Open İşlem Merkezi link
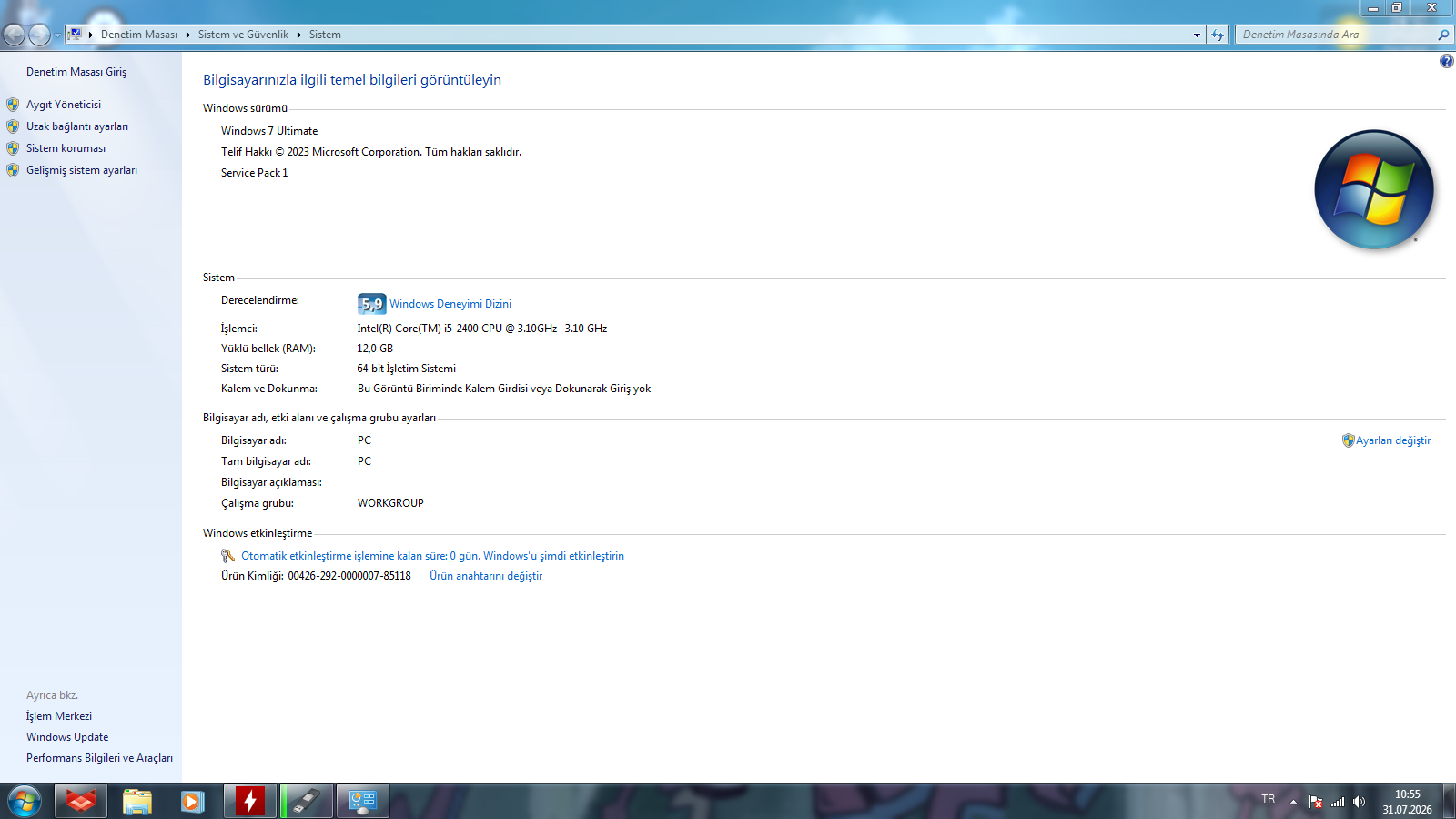 tap(59, 716)
